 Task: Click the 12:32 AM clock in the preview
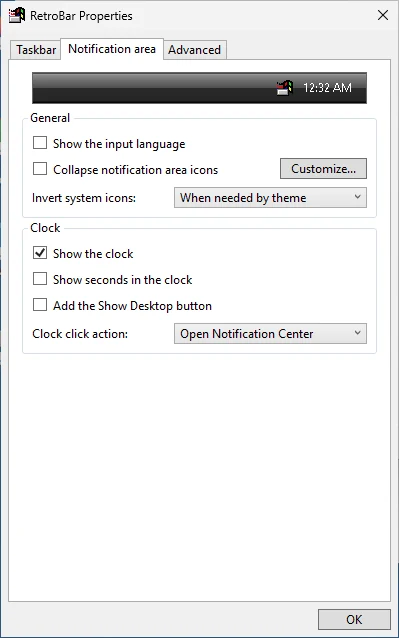point(327,87)
